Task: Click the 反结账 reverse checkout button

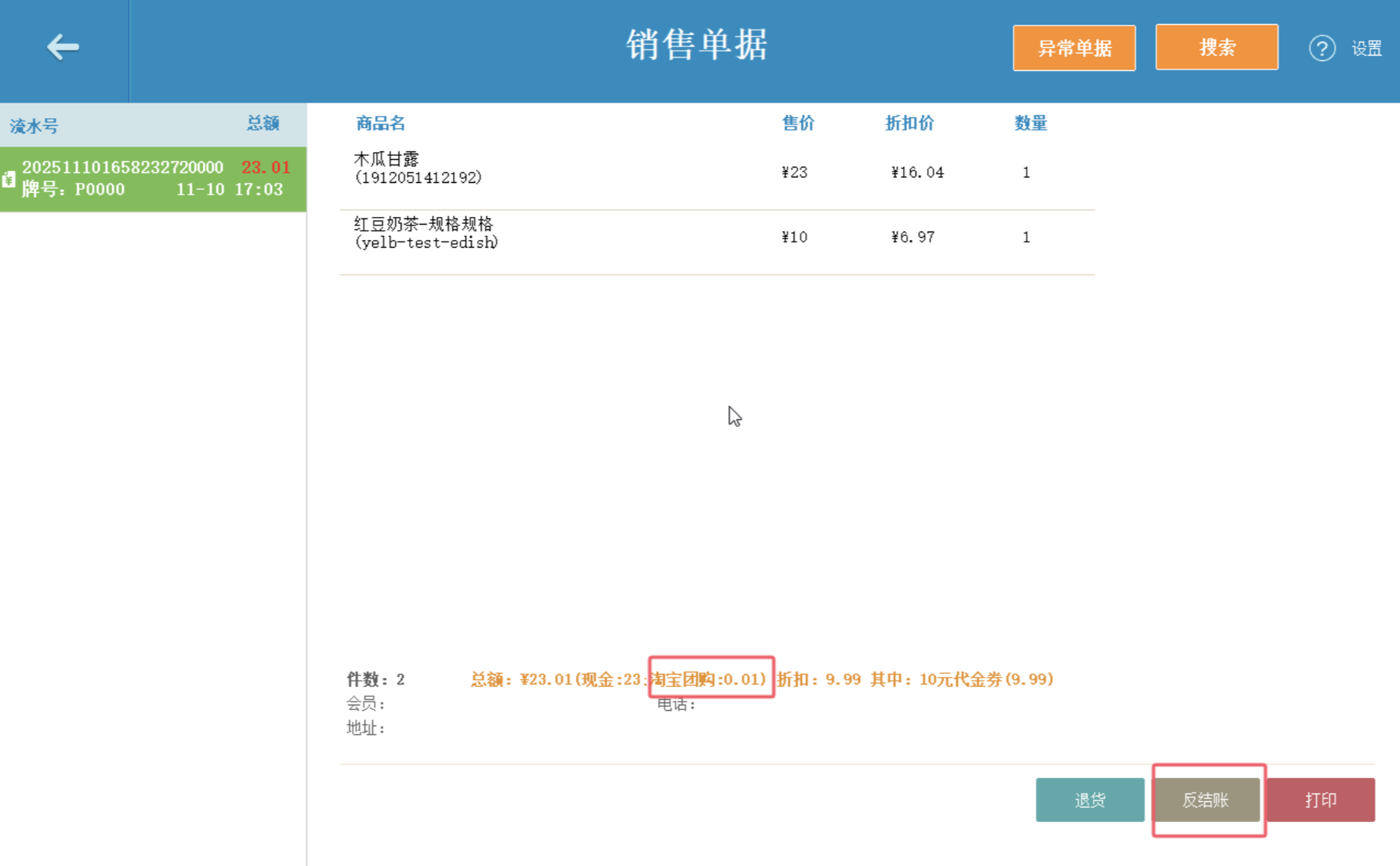Action: coord(1206,800)
